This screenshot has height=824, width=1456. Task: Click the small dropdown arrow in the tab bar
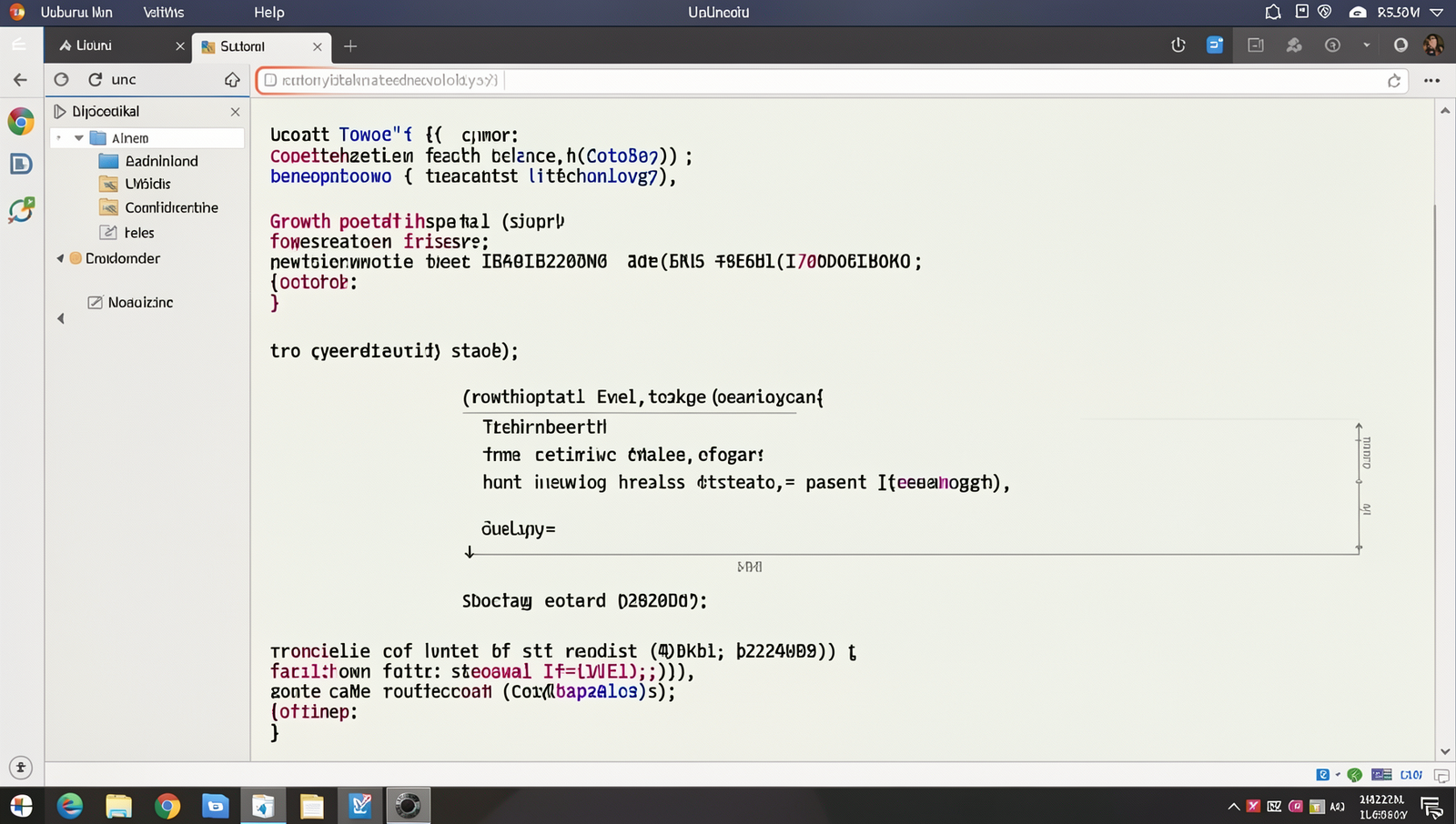pyautogui.click(x=1366, y=45)
